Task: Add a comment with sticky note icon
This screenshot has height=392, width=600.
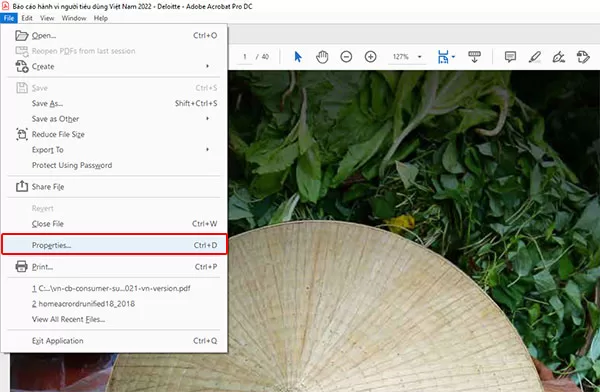Action: [510, 57]
